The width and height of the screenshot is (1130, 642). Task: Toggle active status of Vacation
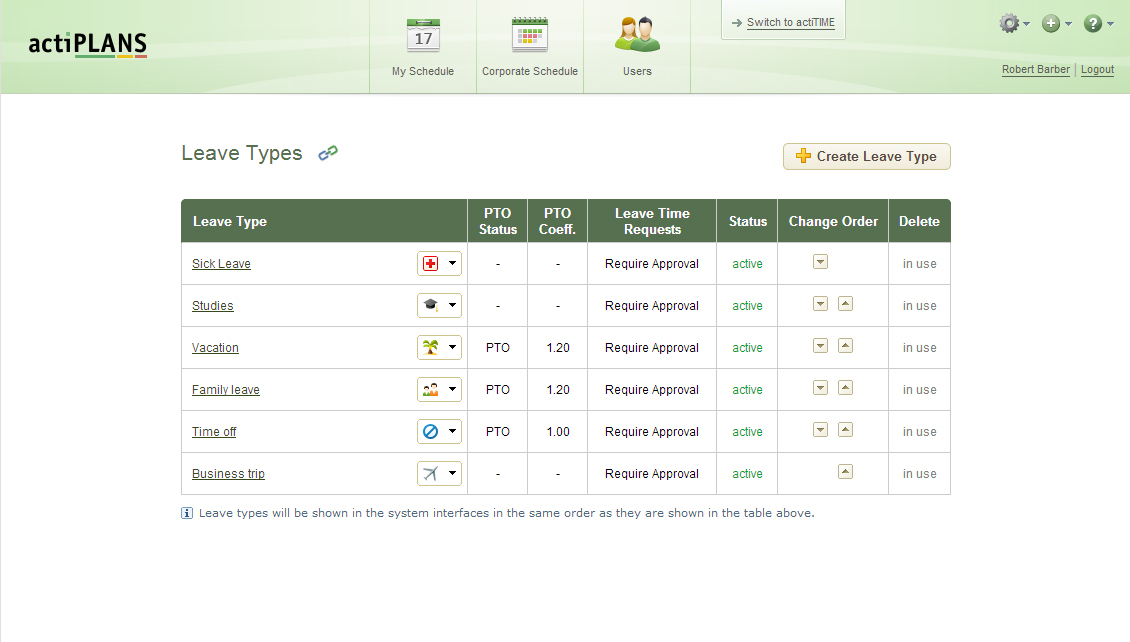pos(747,348)
